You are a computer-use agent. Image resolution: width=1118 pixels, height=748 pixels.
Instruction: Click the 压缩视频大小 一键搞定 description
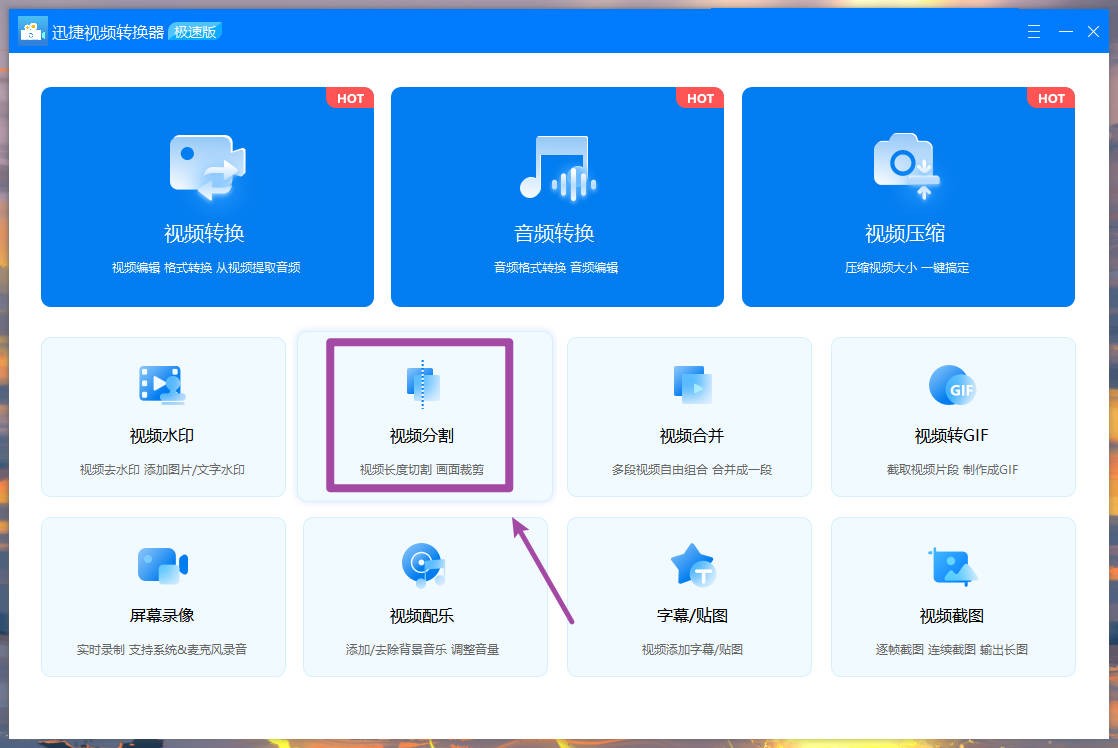907,269
